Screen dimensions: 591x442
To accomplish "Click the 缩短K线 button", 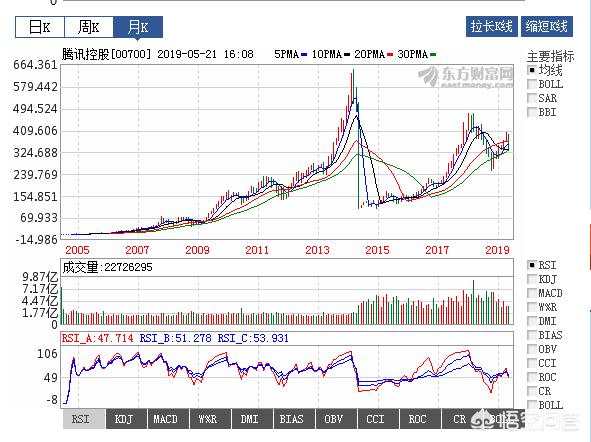I will click(x=547, y=26).
